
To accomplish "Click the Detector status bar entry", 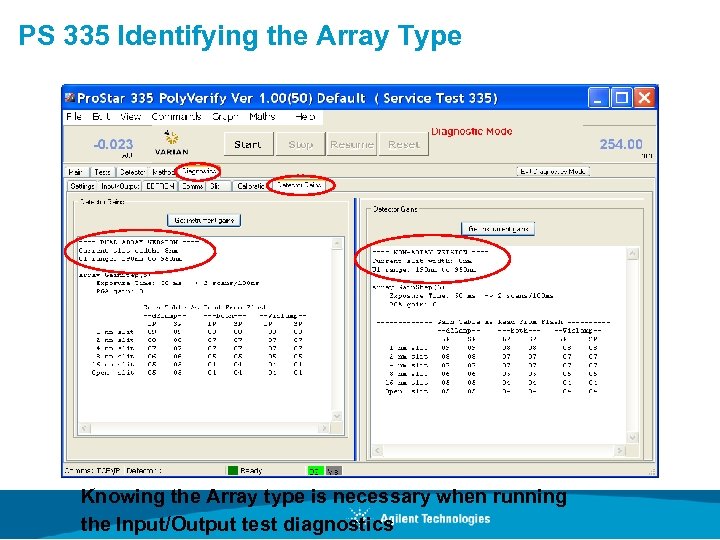I will tap(144, 471).
